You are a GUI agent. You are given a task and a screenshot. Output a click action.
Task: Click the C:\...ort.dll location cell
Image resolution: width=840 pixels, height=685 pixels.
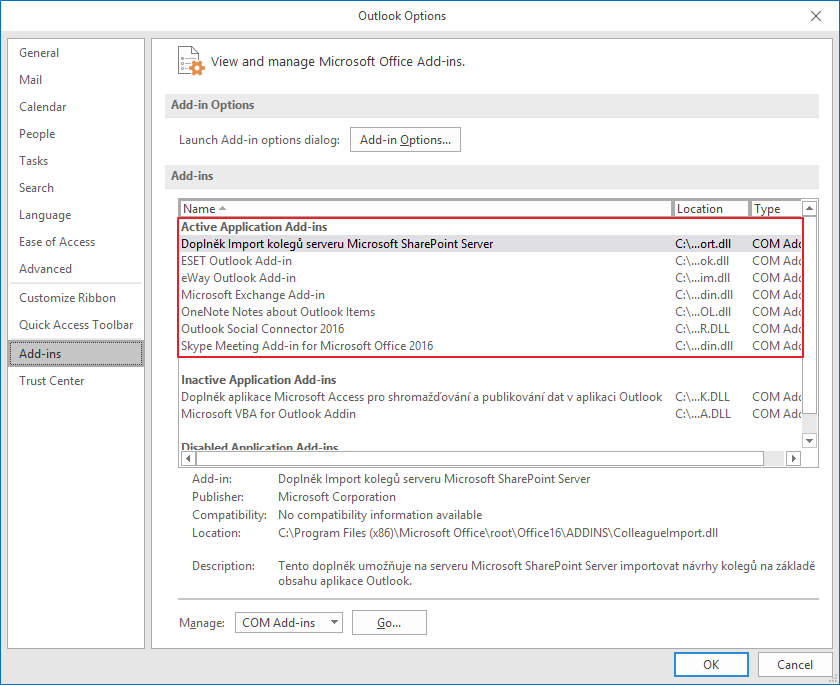[703, 244]
